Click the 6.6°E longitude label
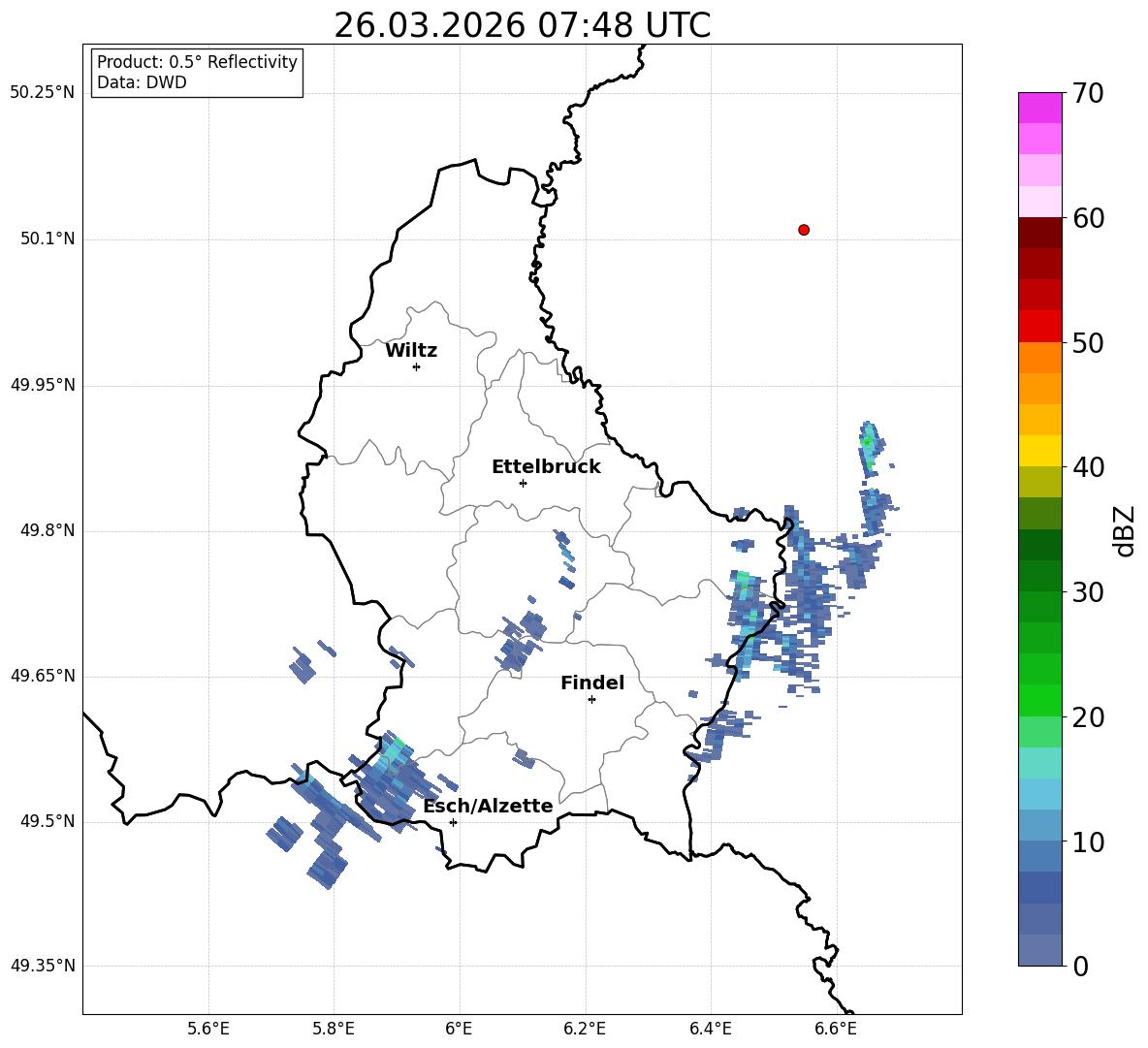The width and height of the screenshot is (1148, 1048). click(x=836, y=1029)
